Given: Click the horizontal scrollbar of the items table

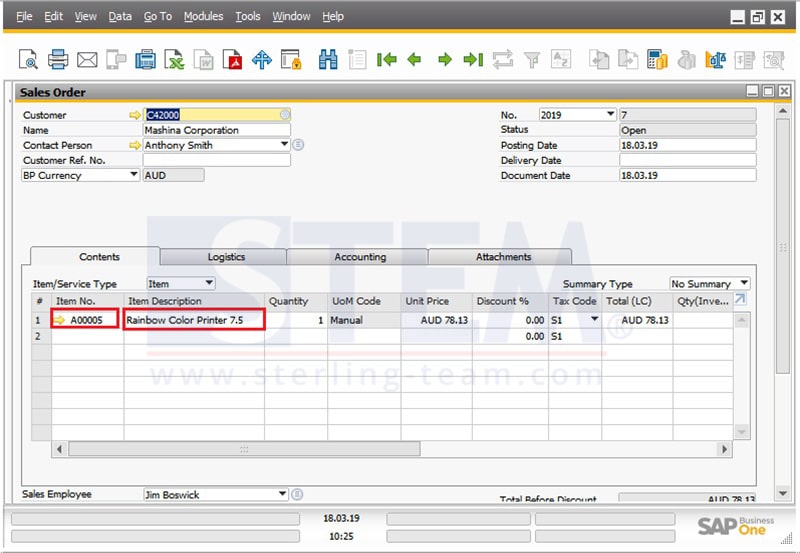Looking at the screenshot, I should (244, 449).
